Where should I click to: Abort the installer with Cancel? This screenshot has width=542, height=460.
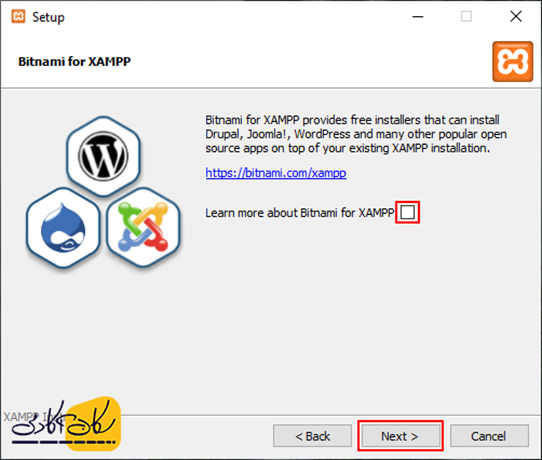[x=489, y=436]
